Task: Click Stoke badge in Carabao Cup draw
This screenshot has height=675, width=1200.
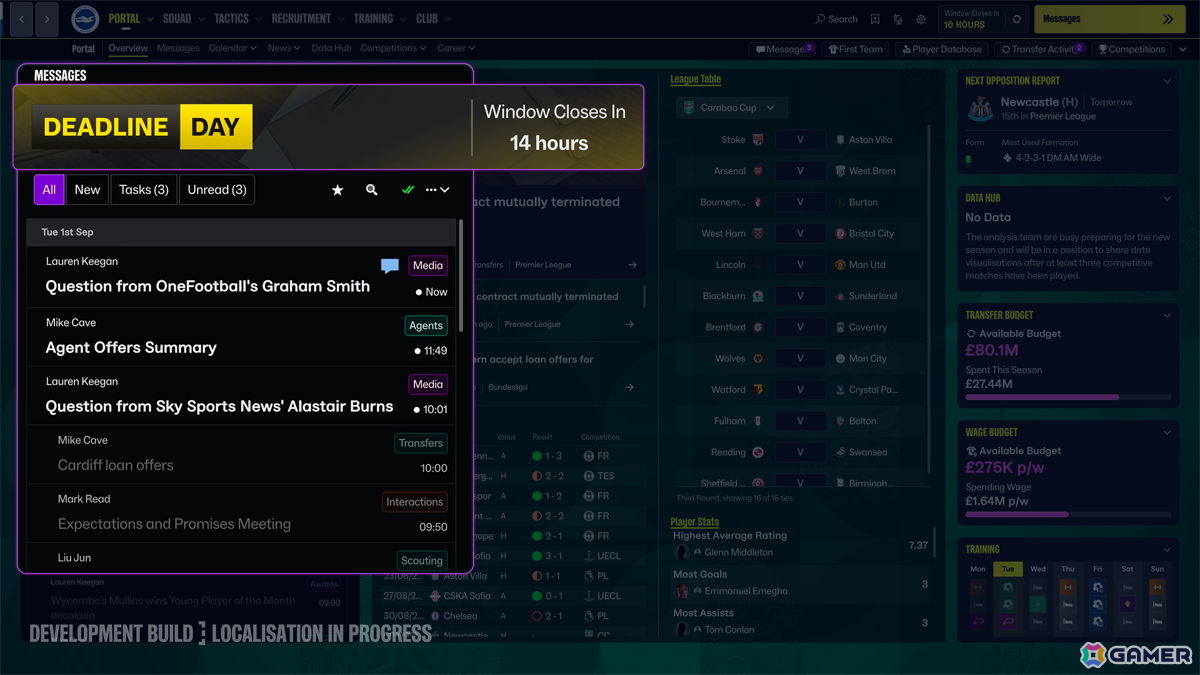Action: click(758, 140)
